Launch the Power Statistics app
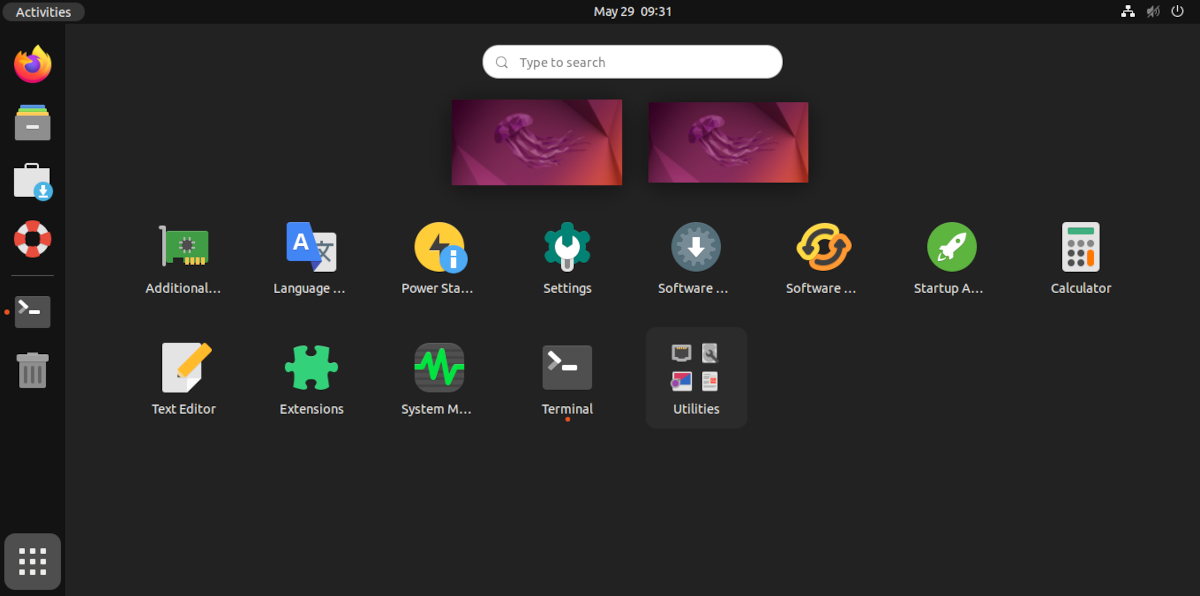Screen dimensions: 1200x596 [439, 247]
